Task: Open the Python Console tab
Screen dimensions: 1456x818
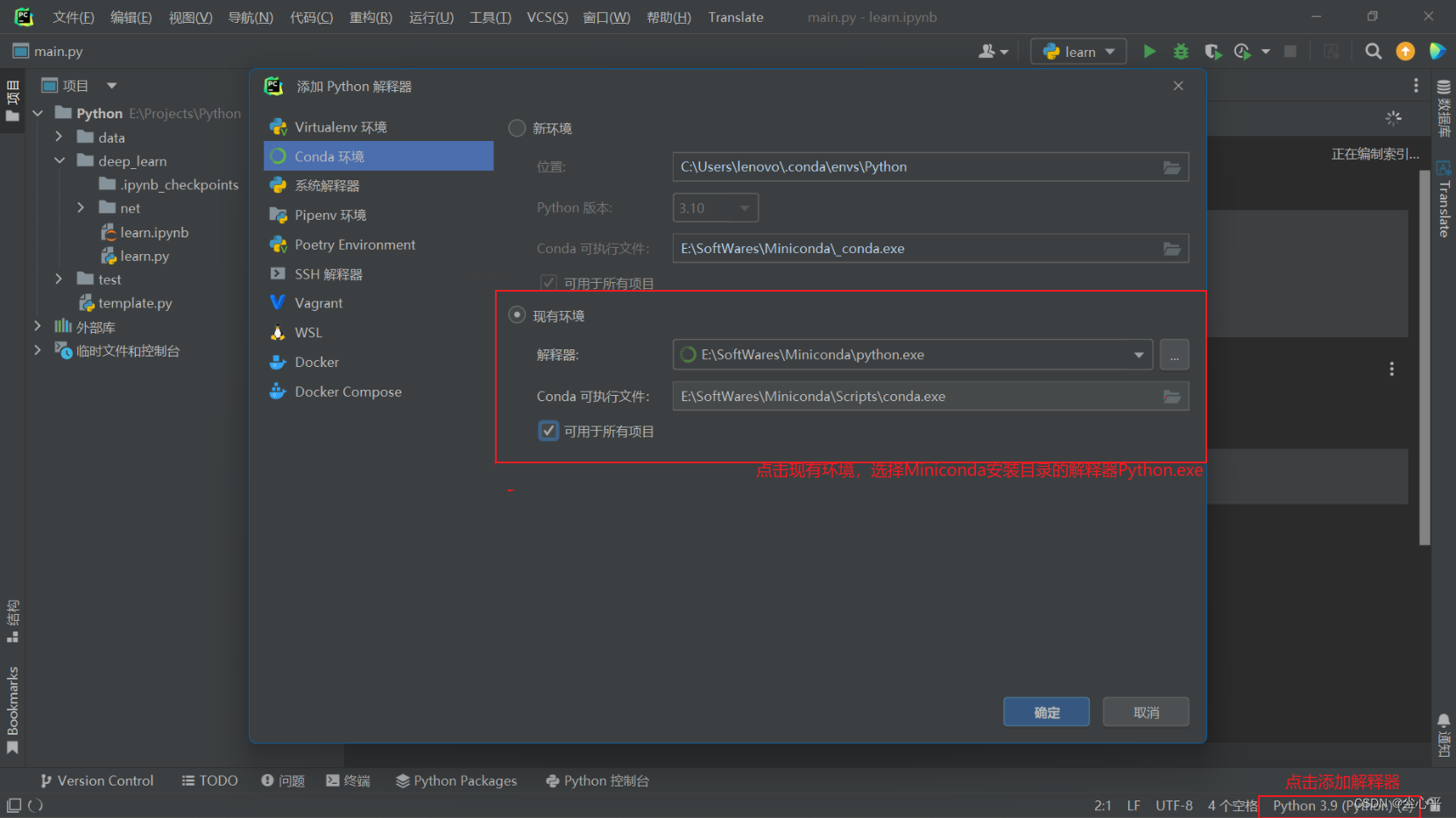Action: (597, 780)
